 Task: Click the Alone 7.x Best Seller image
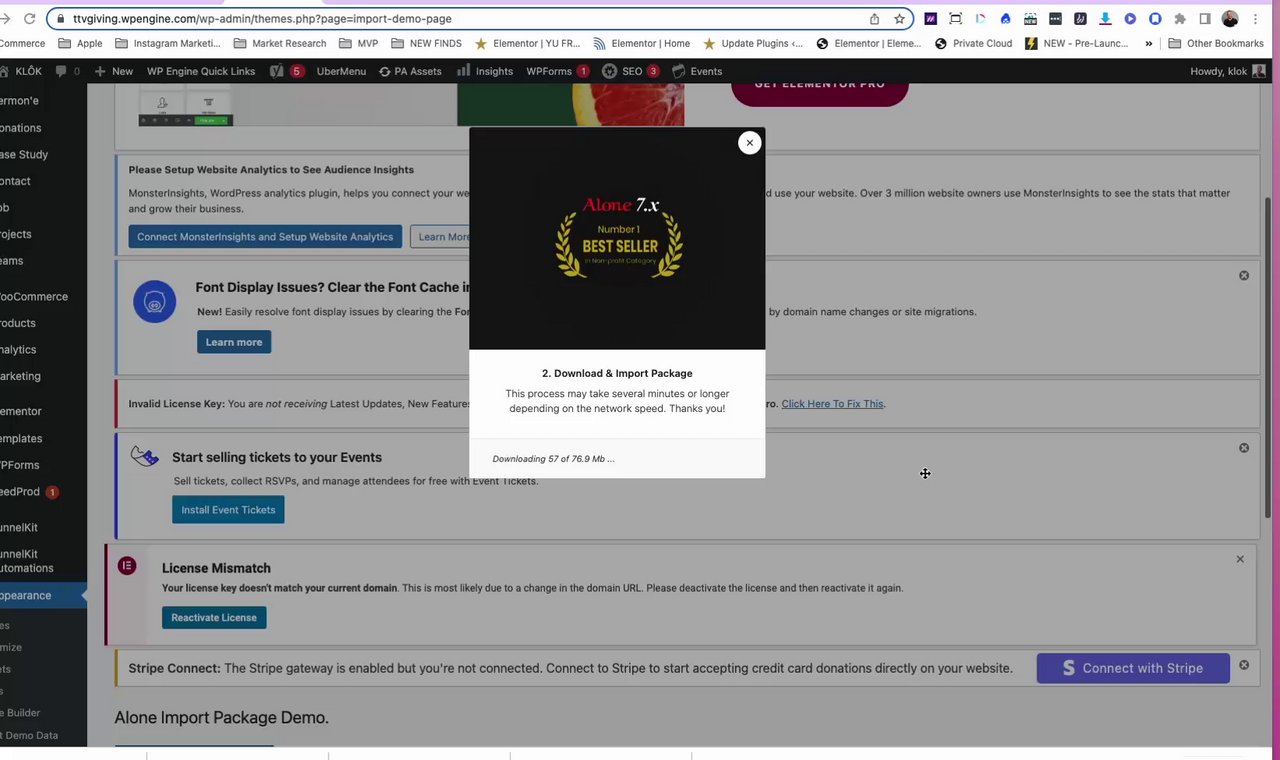click(x=617, y=238)
